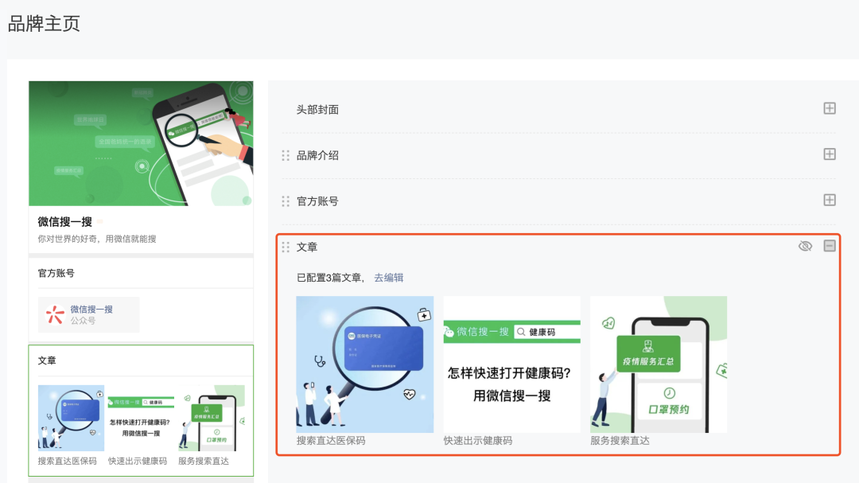The height and width of the screenshot is (483, 859).
Task: Expand the 品牌介绍 section plus icon
Action: click(829, 154)
